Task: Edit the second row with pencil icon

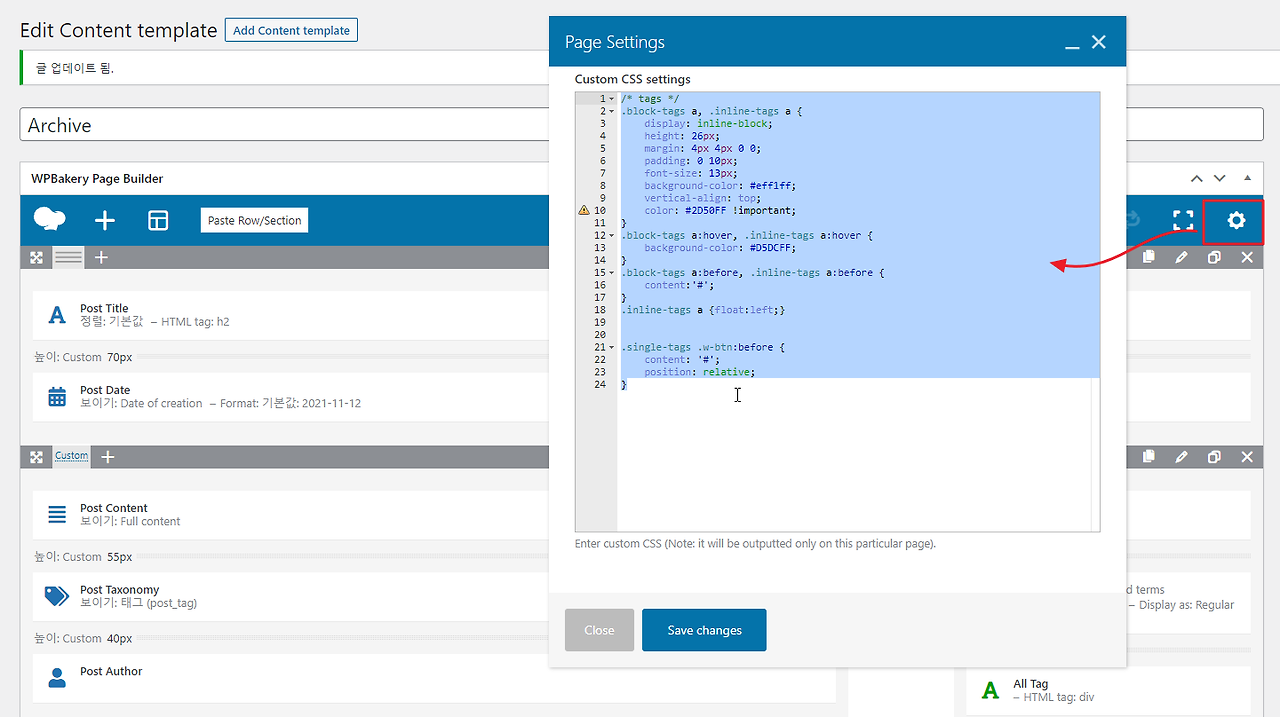Action: [1181, 457]
